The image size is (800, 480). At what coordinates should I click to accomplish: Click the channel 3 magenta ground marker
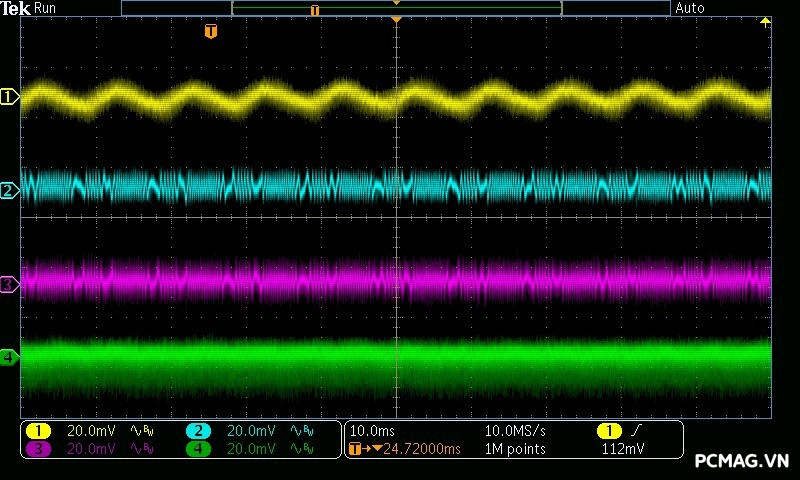point(9,285)
